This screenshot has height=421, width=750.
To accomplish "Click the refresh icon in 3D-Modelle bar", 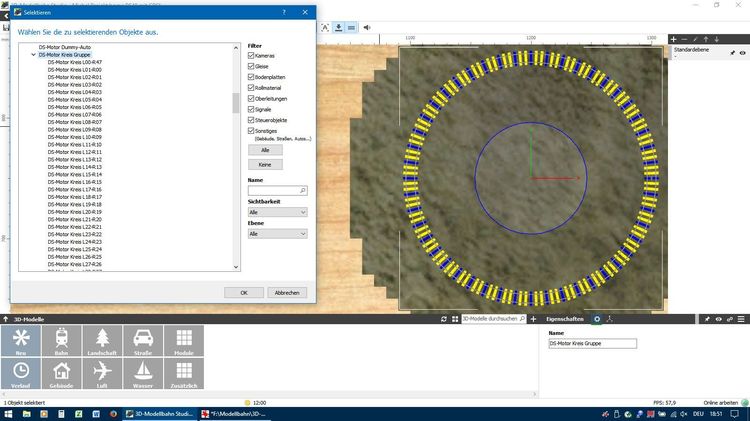I will pyautogui.click(x=444, y=319).
